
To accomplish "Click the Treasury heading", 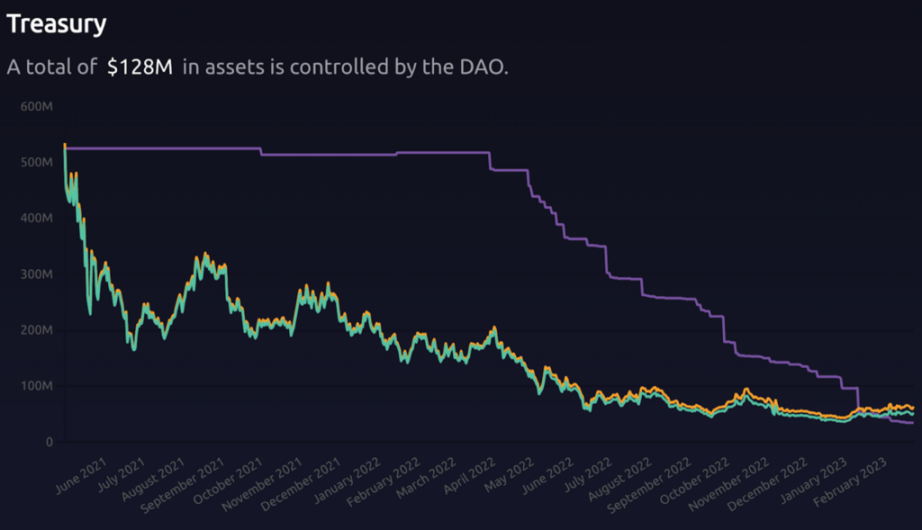I will point(56,25).
